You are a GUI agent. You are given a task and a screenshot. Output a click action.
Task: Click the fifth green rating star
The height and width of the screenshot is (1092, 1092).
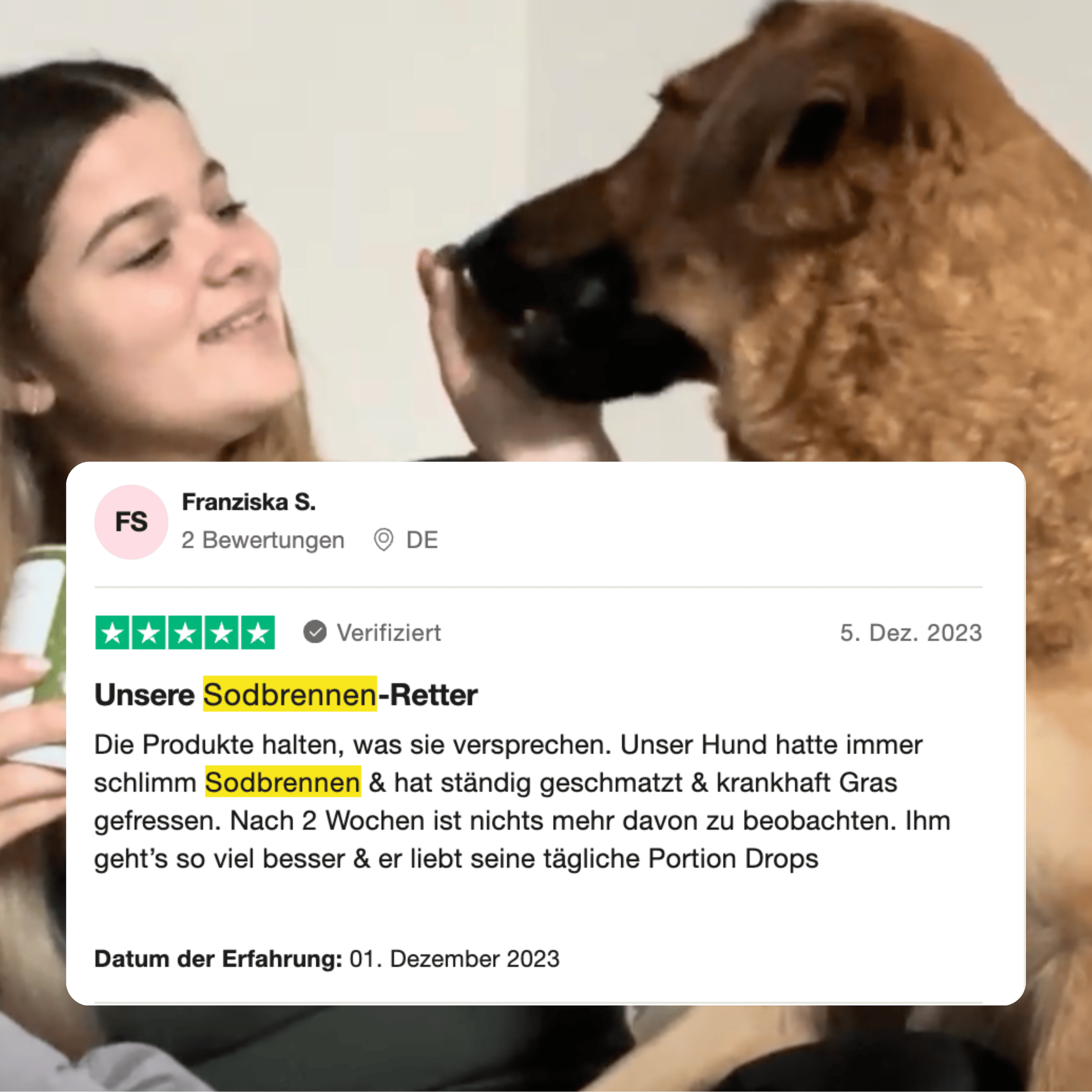258,633
